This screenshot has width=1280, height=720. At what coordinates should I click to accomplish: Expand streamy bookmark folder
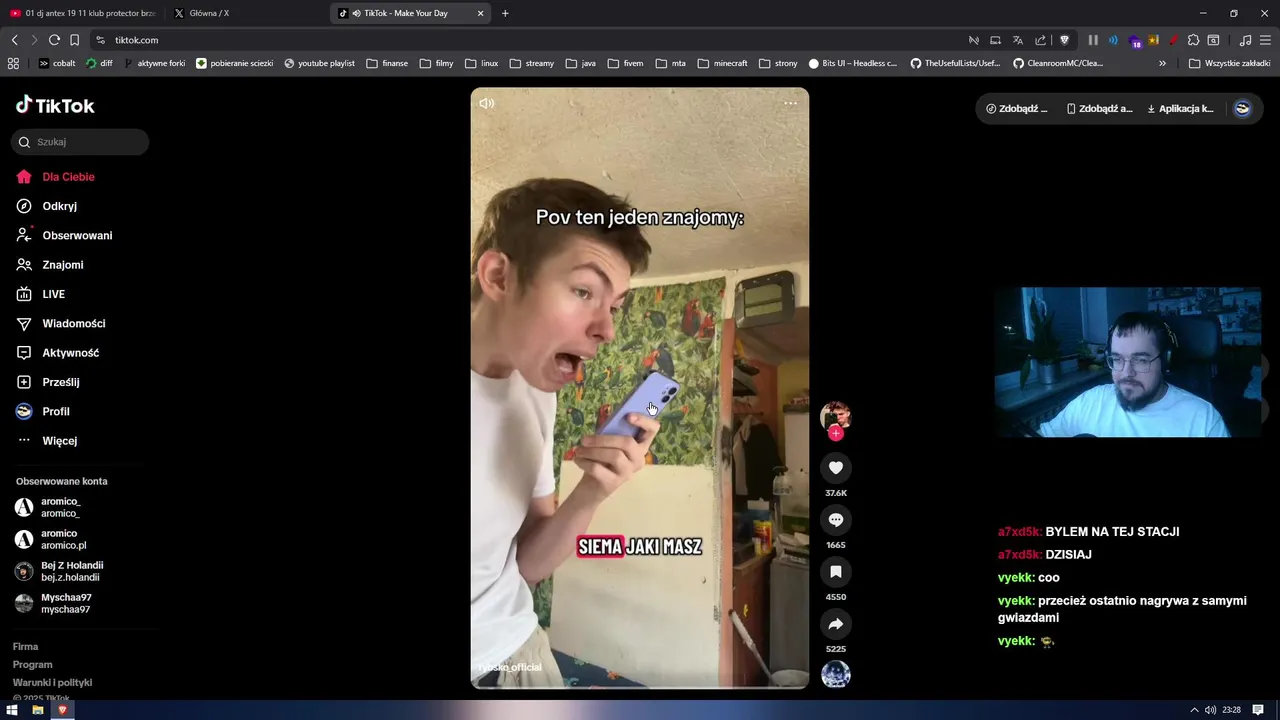(531, 63)
